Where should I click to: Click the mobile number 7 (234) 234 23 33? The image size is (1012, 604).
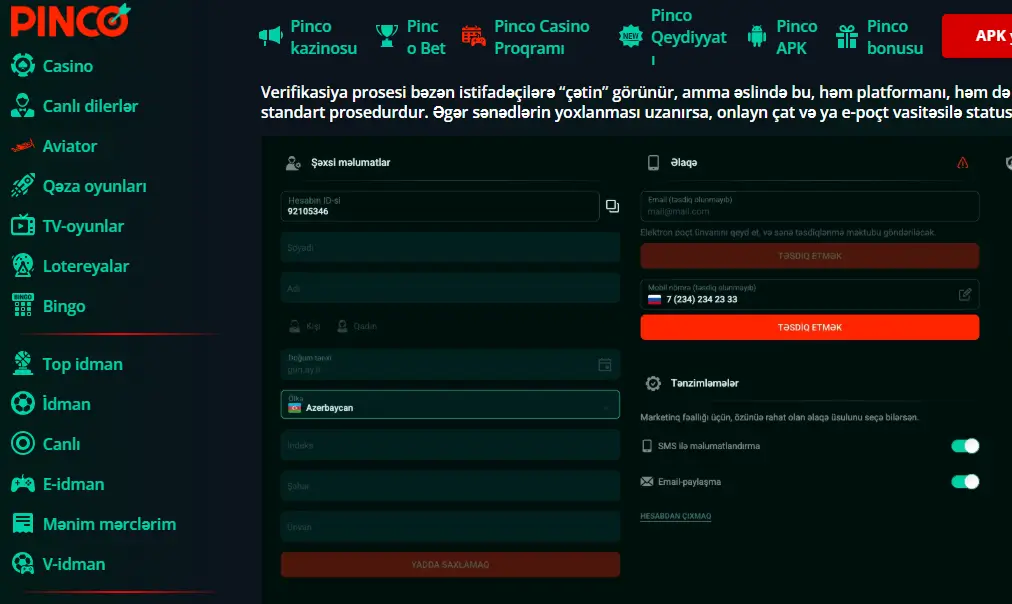(702, 299)
